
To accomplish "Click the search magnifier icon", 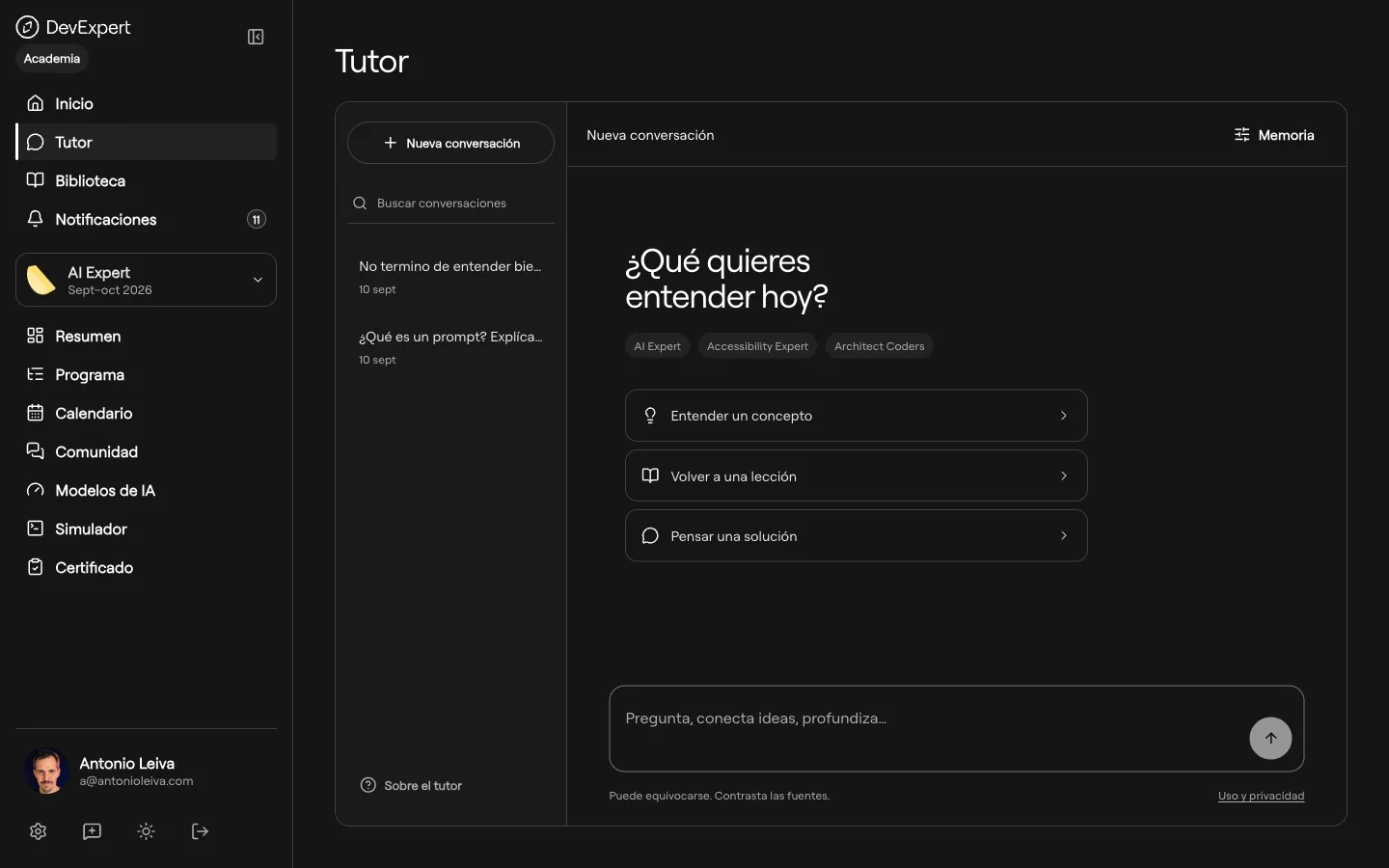I will (x=360, y=203).
